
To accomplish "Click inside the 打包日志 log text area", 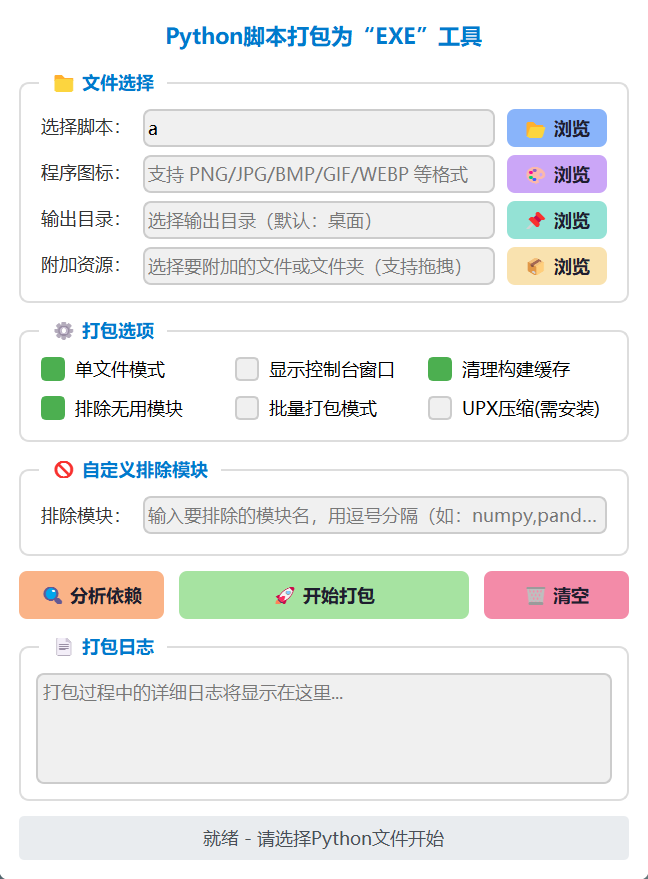I will click(323, 728).
